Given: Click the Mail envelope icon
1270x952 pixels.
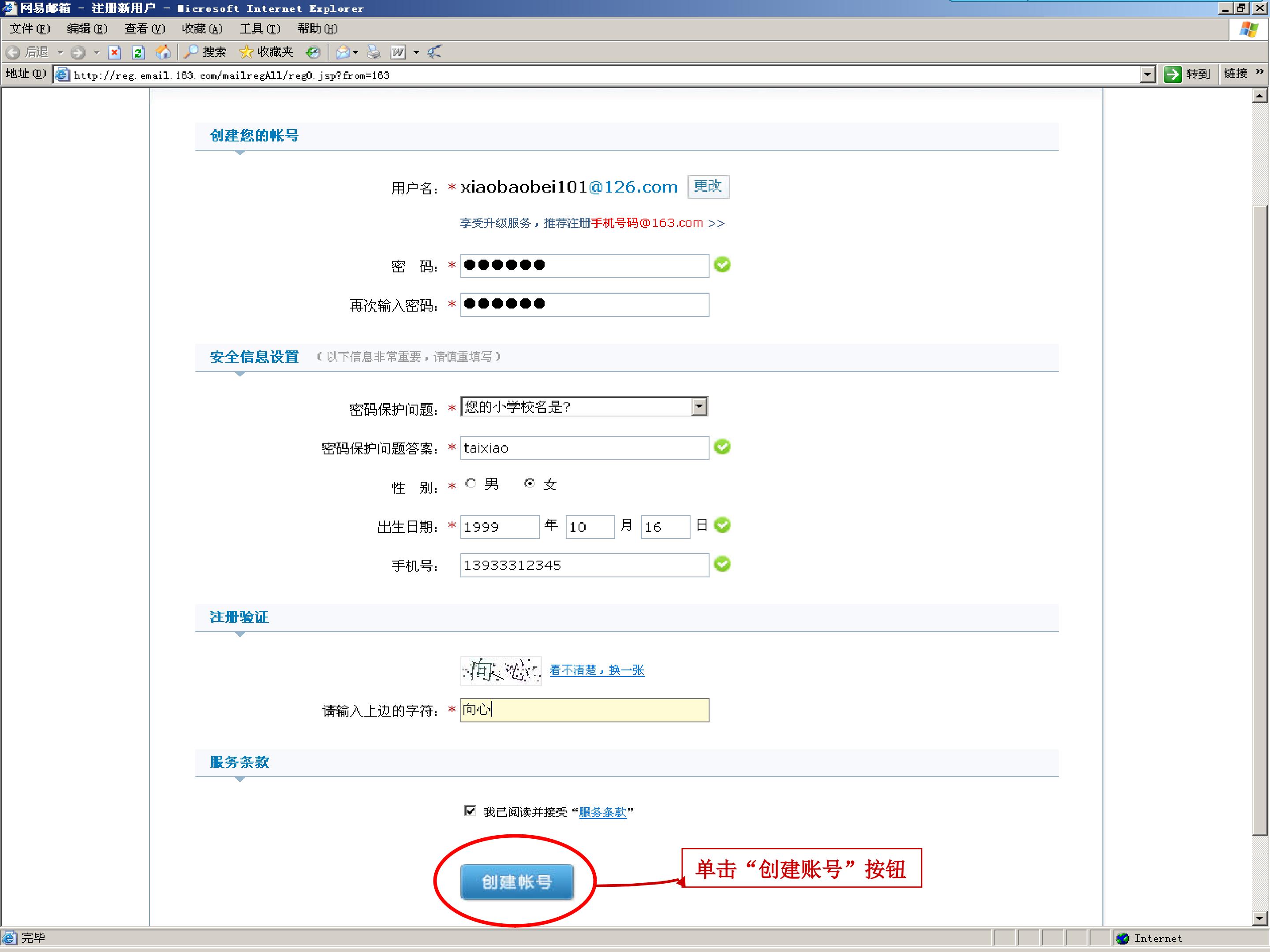Looking at the screenshot, I should pyautogui.click(x=343, y=52).
